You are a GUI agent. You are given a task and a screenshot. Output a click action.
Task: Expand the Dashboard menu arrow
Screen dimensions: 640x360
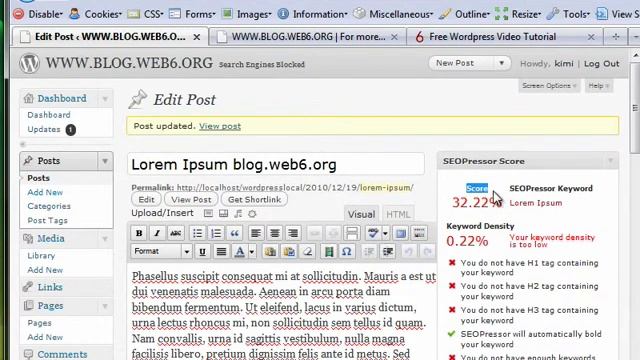click(x=105, y=99)
